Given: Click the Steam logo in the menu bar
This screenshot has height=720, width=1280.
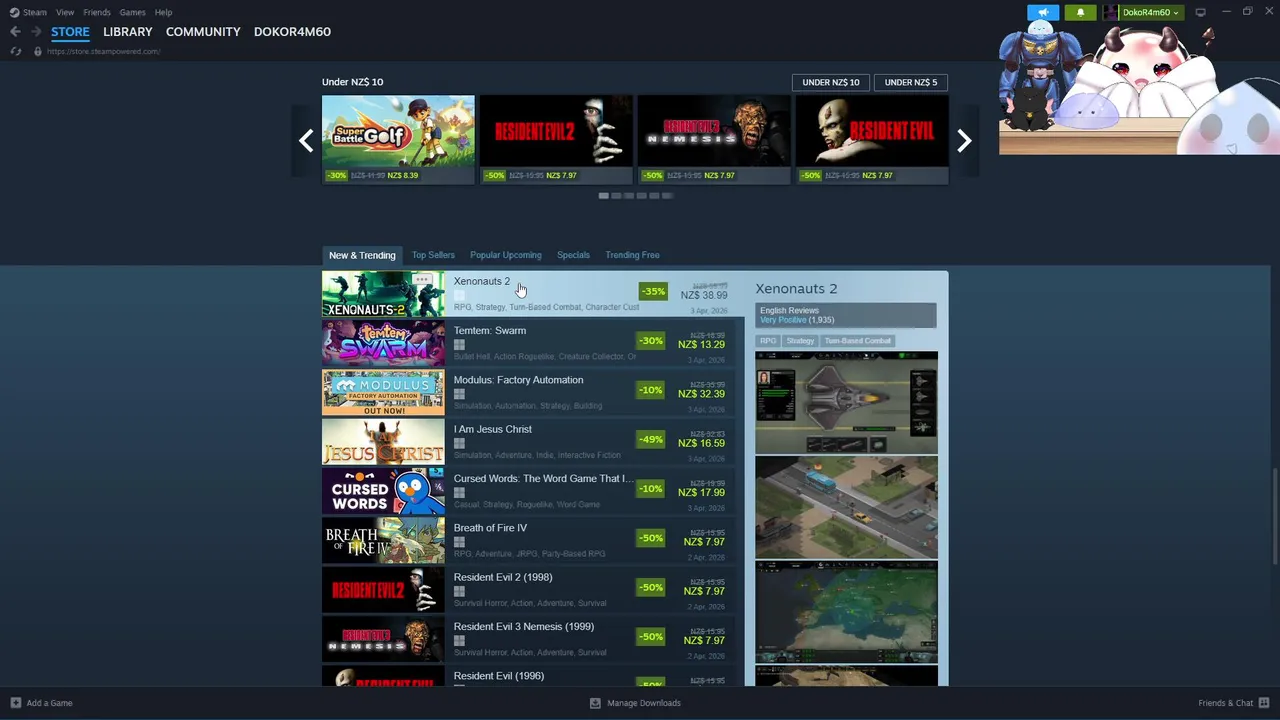Looking at the screenshot, I should point(14,12).
